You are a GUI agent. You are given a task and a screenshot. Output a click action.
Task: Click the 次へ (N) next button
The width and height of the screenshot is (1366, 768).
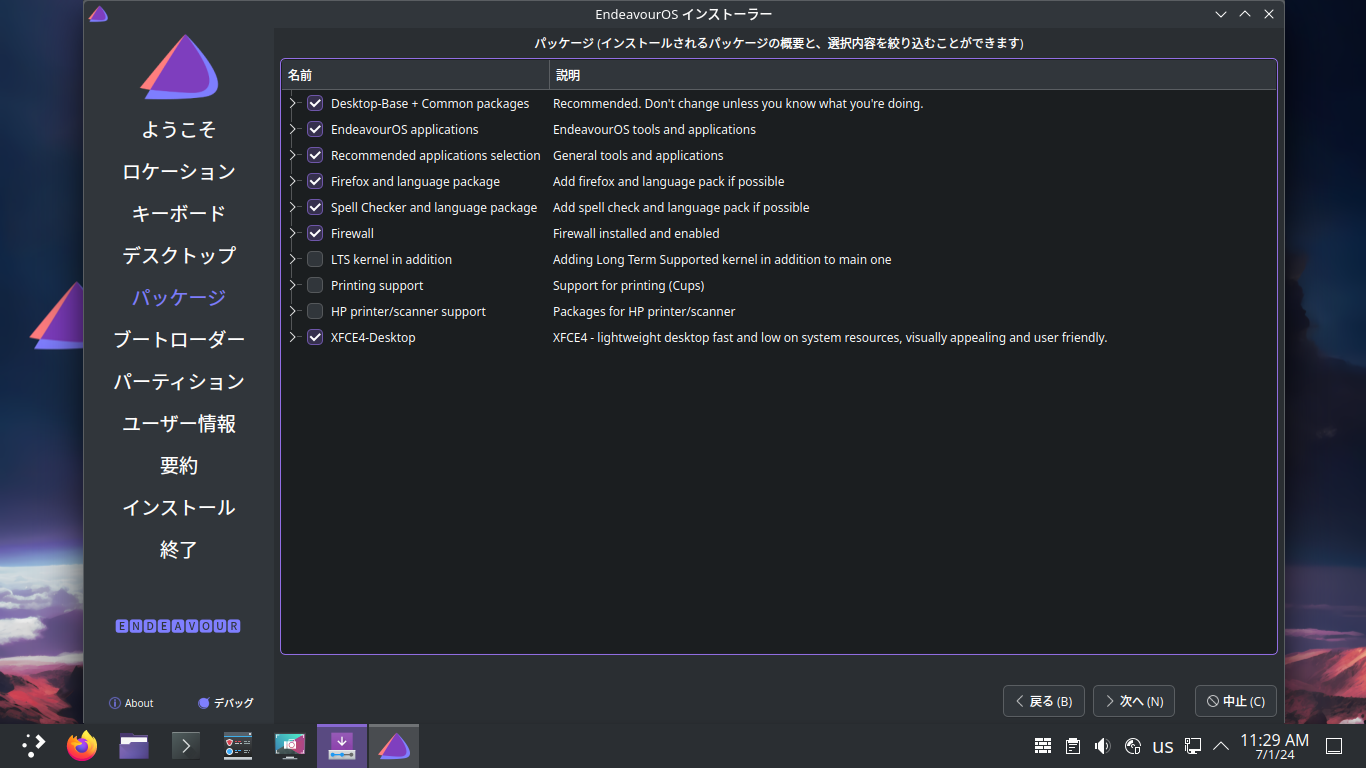pos(1133,701)
